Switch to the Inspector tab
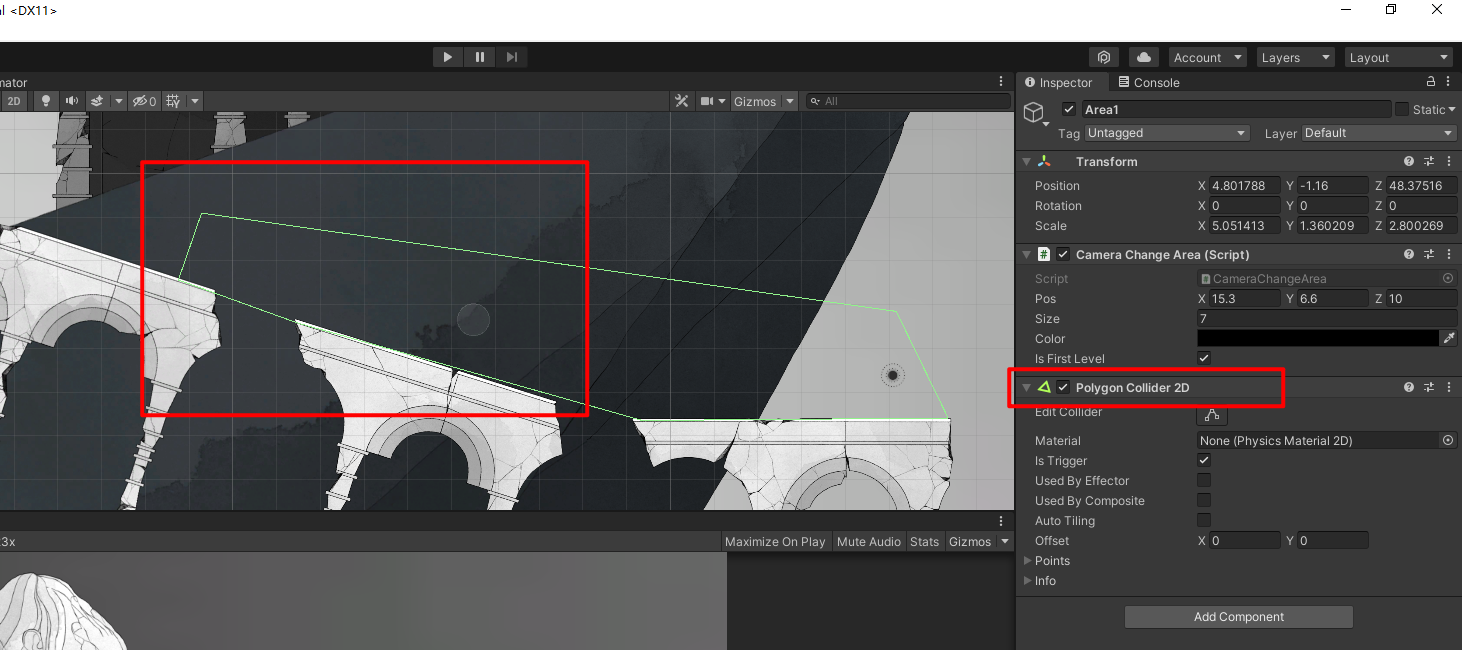 coord(1058,83)
